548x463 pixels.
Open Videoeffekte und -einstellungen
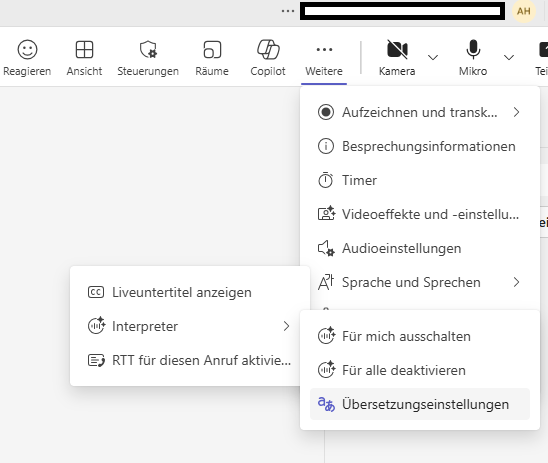(419, 214)
